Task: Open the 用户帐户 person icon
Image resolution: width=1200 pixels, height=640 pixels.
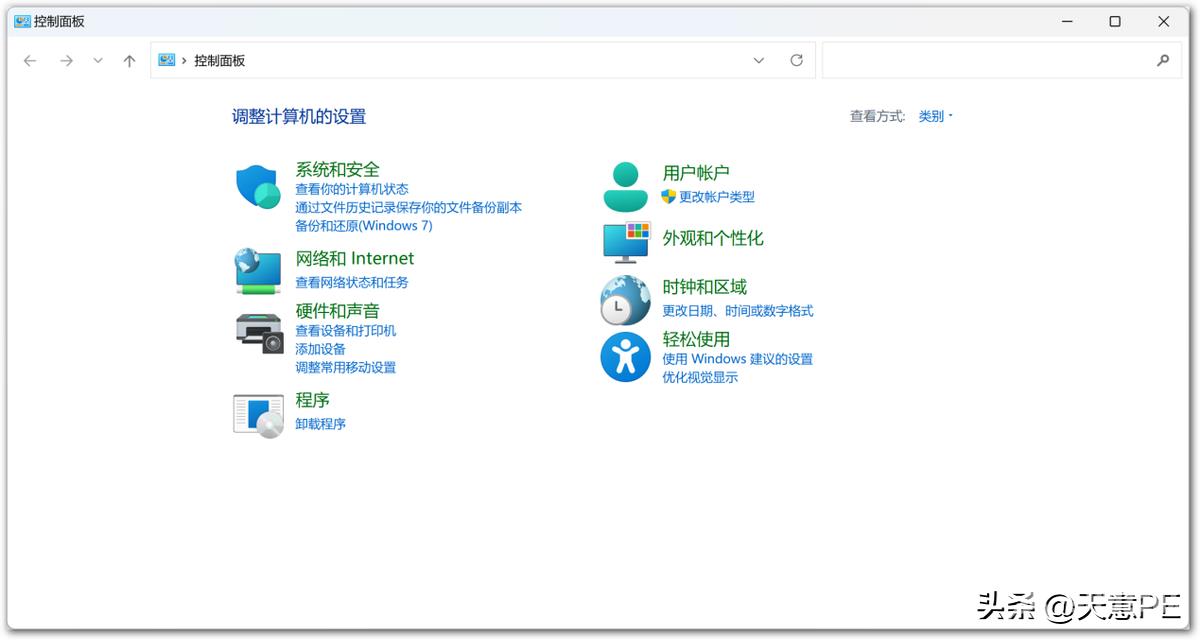Action: [x=626, y=187]
